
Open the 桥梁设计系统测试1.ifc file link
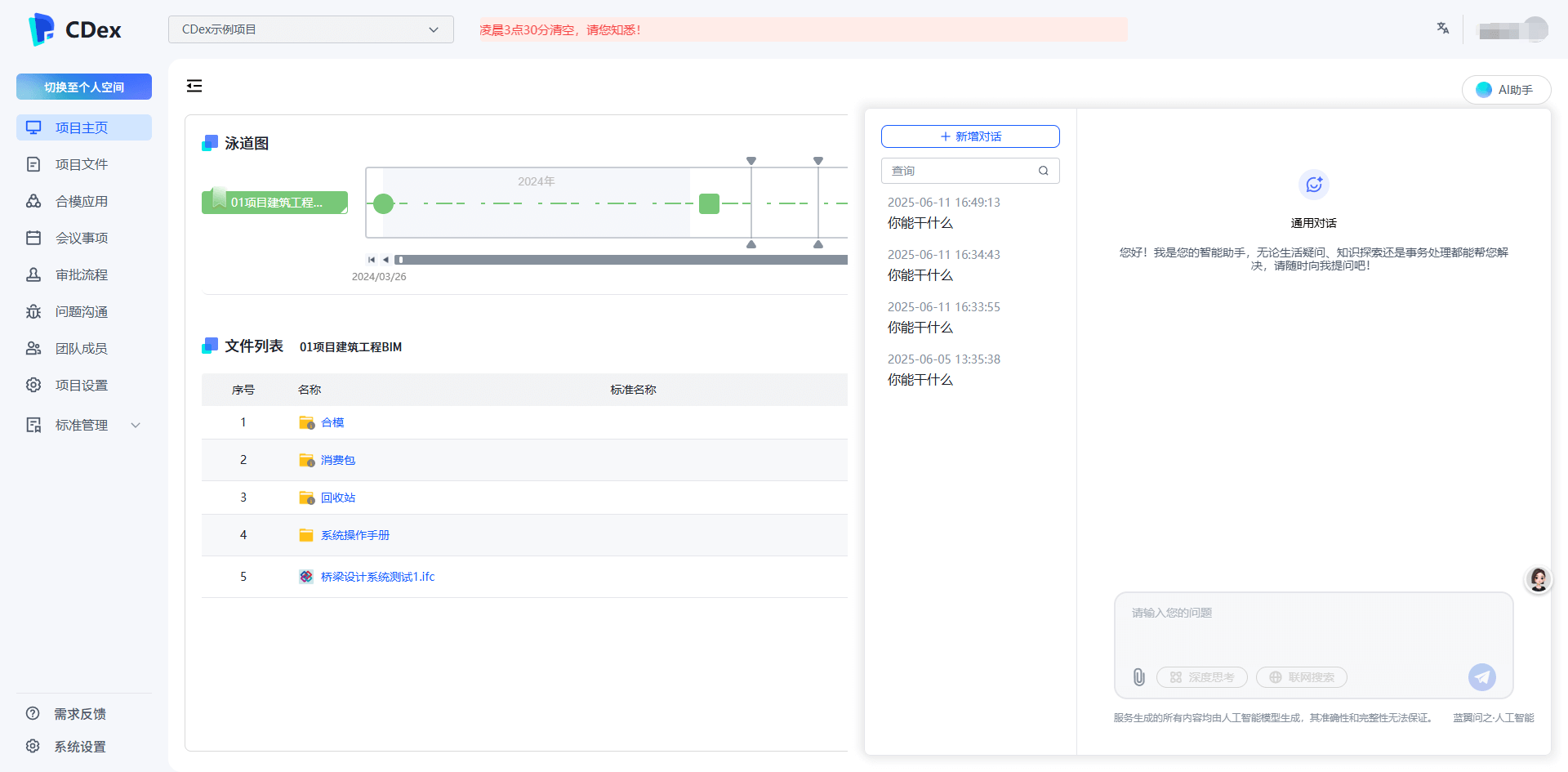[x=377, y=576]
